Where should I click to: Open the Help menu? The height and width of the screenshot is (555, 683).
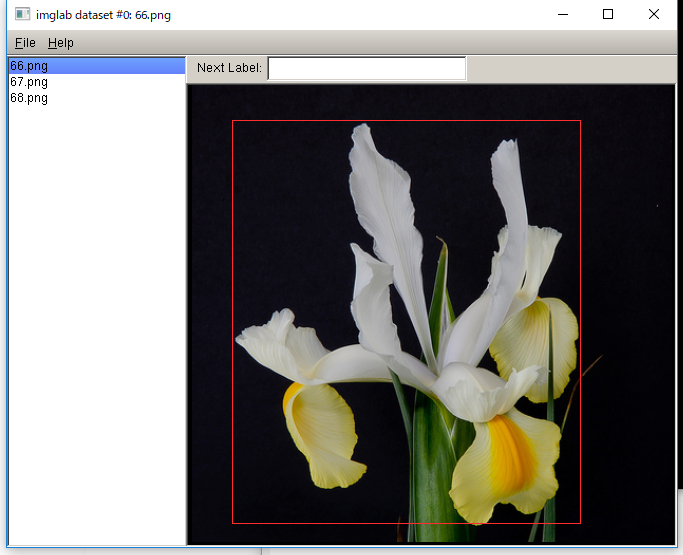tap(61, 43)
